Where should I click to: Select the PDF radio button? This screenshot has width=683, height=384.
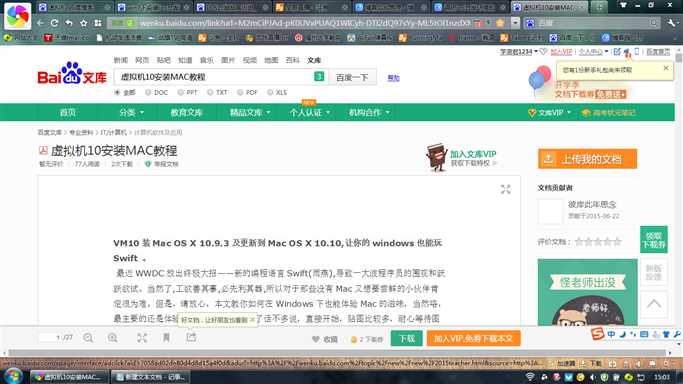tap(240, 92)
